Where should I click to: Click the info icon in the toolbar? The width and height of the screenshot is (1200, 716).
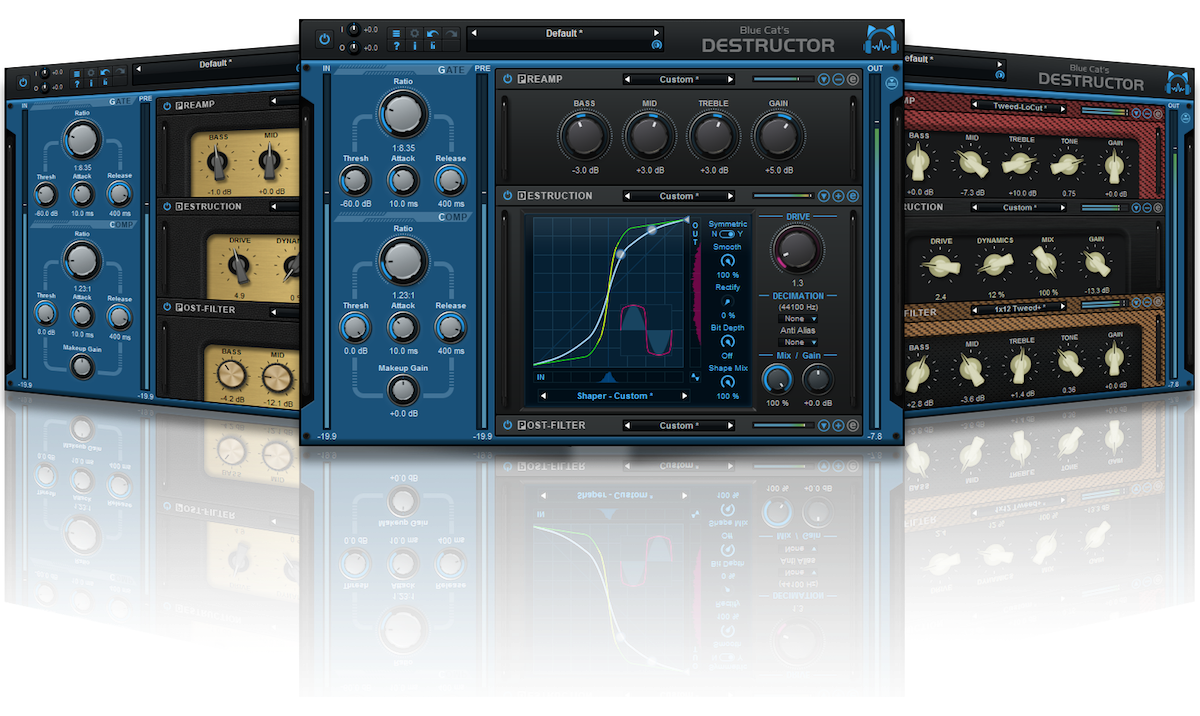coord(414,46)
